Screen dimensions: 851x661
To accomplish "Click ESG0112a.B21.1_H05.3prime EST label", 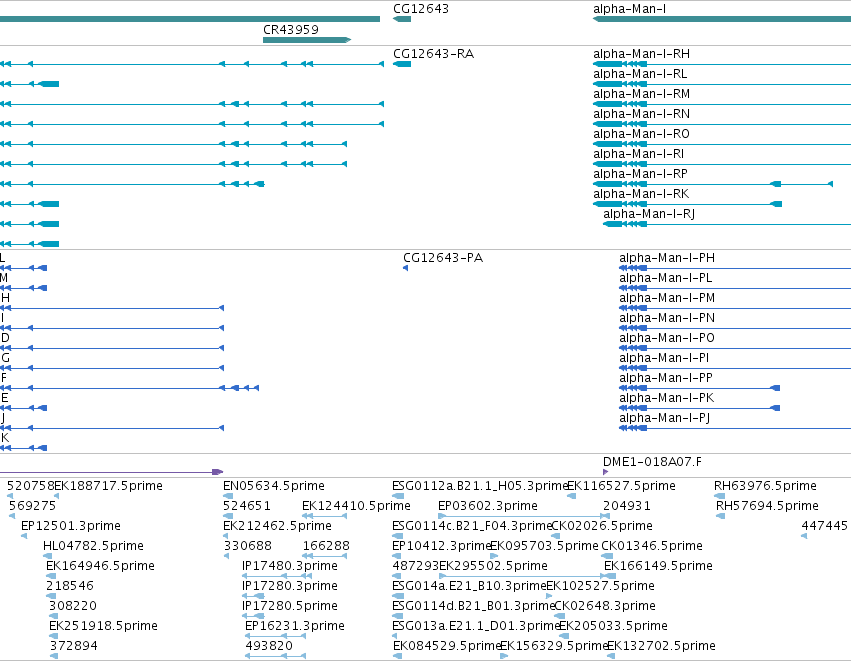I will 480,486.
